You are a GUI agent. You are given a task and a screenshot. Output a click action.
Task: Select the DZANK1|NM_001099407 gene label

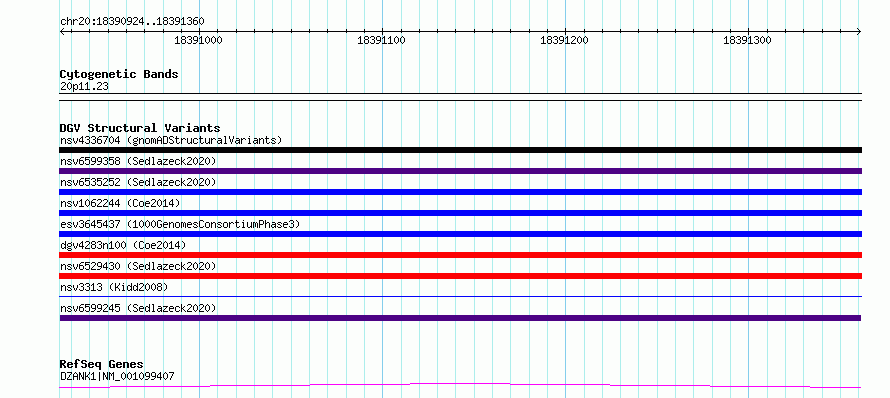pyautogui.click(x=117, y=376)
